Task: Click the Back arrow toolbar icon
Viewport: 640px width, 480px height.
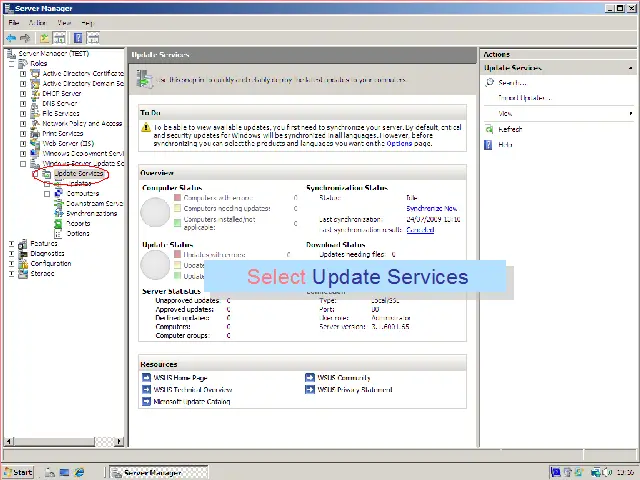Action: (x=11, y=38)
